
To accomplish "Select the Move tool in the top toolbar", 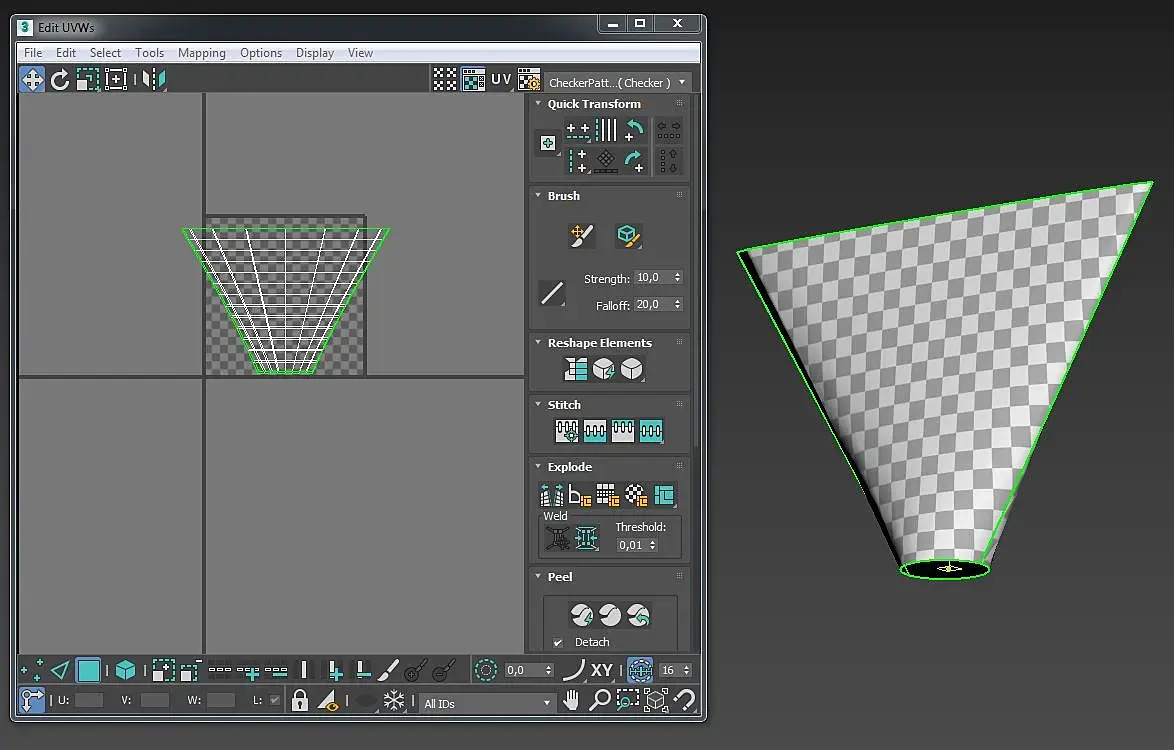I will [x=32, y=80].
